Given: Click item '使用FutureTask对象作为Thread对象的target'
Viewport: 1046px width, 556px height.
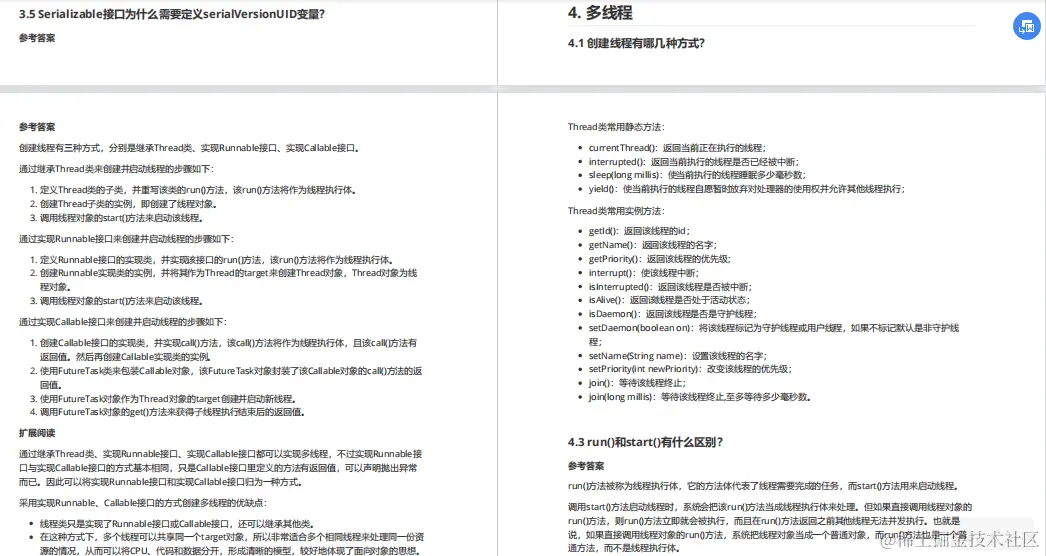Looking at the screenshot, I should pyautogui.click(x=168, y=399).
